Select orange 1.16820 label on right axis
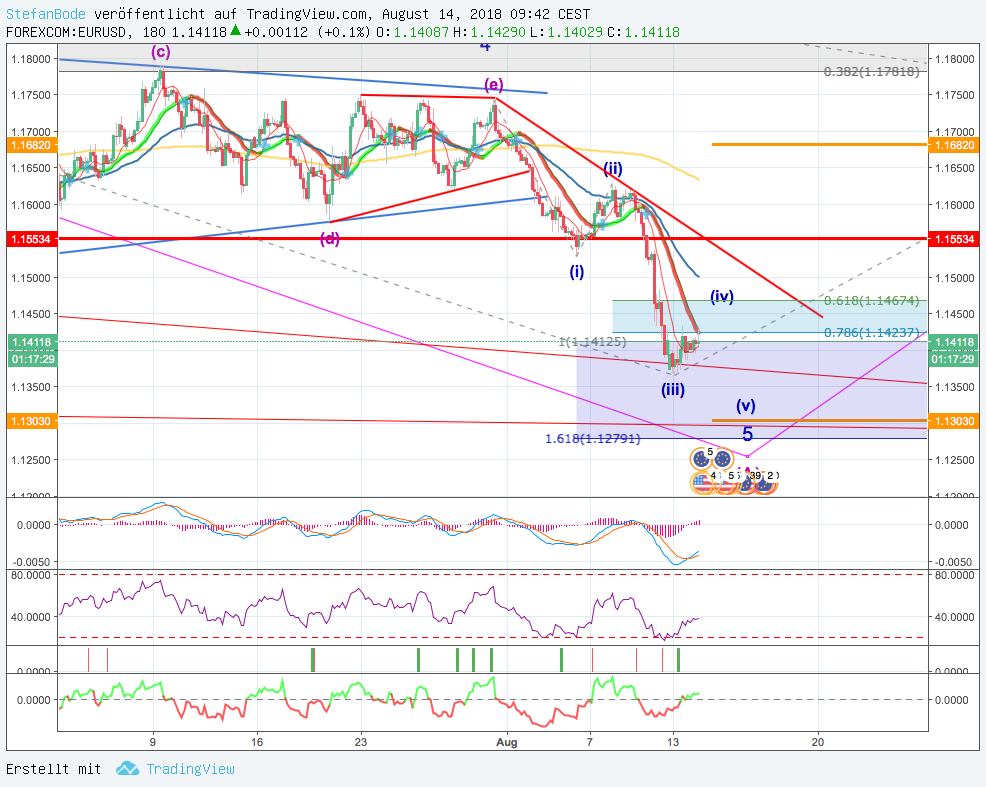Viewport: 986px width, 787px height. (x=955, y=145)
